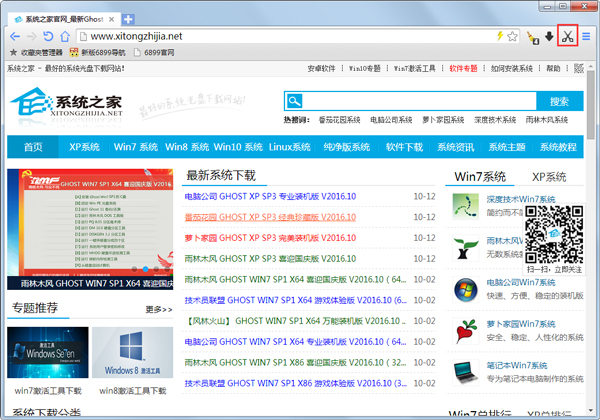Image resolution: width=600 pixels, height=420 pixels.
Task: Click the 搜索 search button
Action: point(559,101)
